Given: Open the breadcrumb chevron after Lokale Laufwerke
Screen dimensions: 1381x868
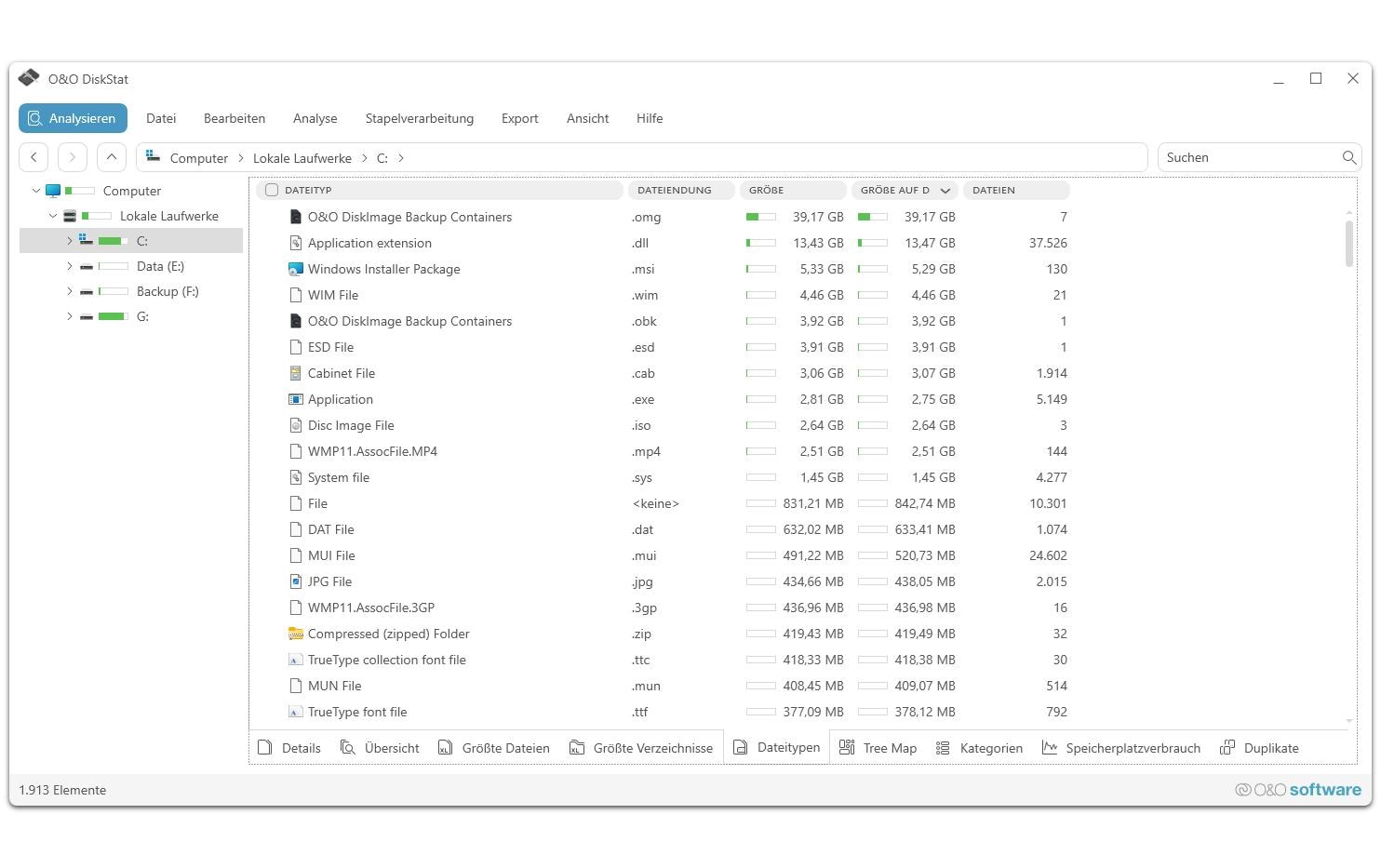Looking at the screenshot, I should point(364,158).
